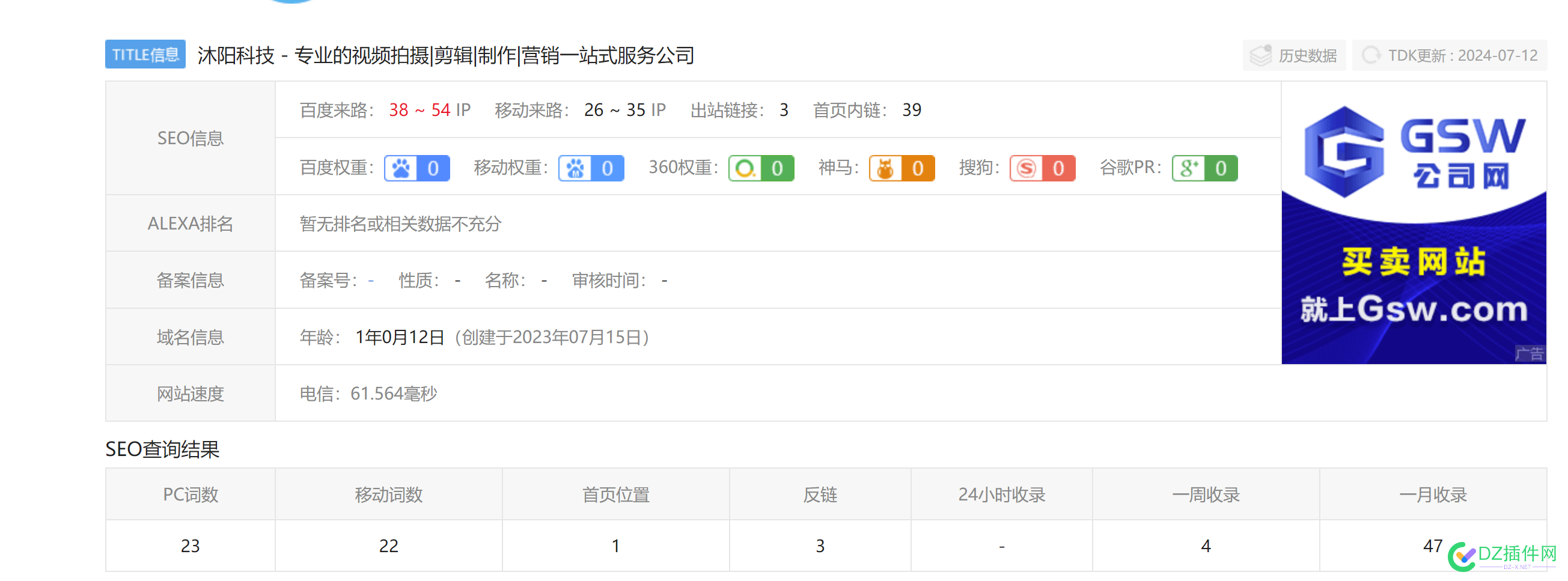Click 反链 value 3

(820, 546)
